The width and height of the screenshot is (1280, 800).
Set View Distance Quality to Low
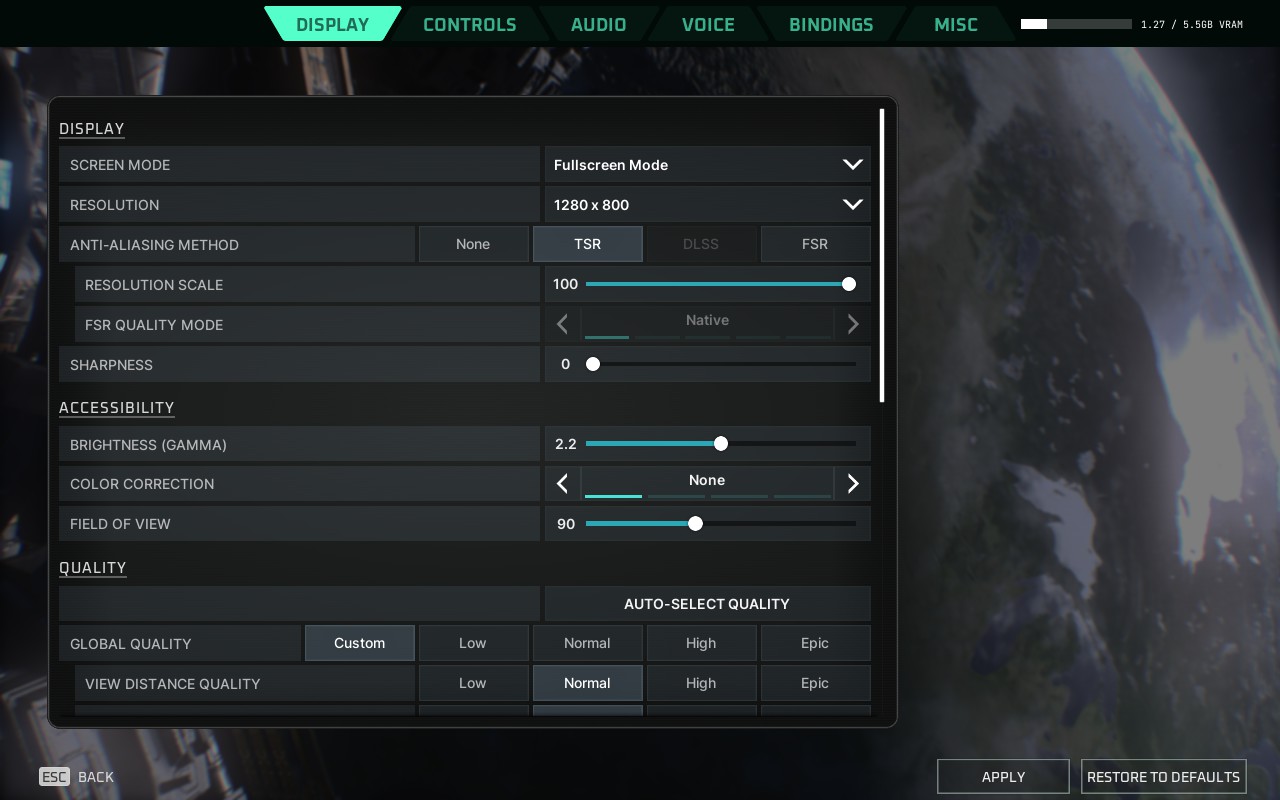473,683
